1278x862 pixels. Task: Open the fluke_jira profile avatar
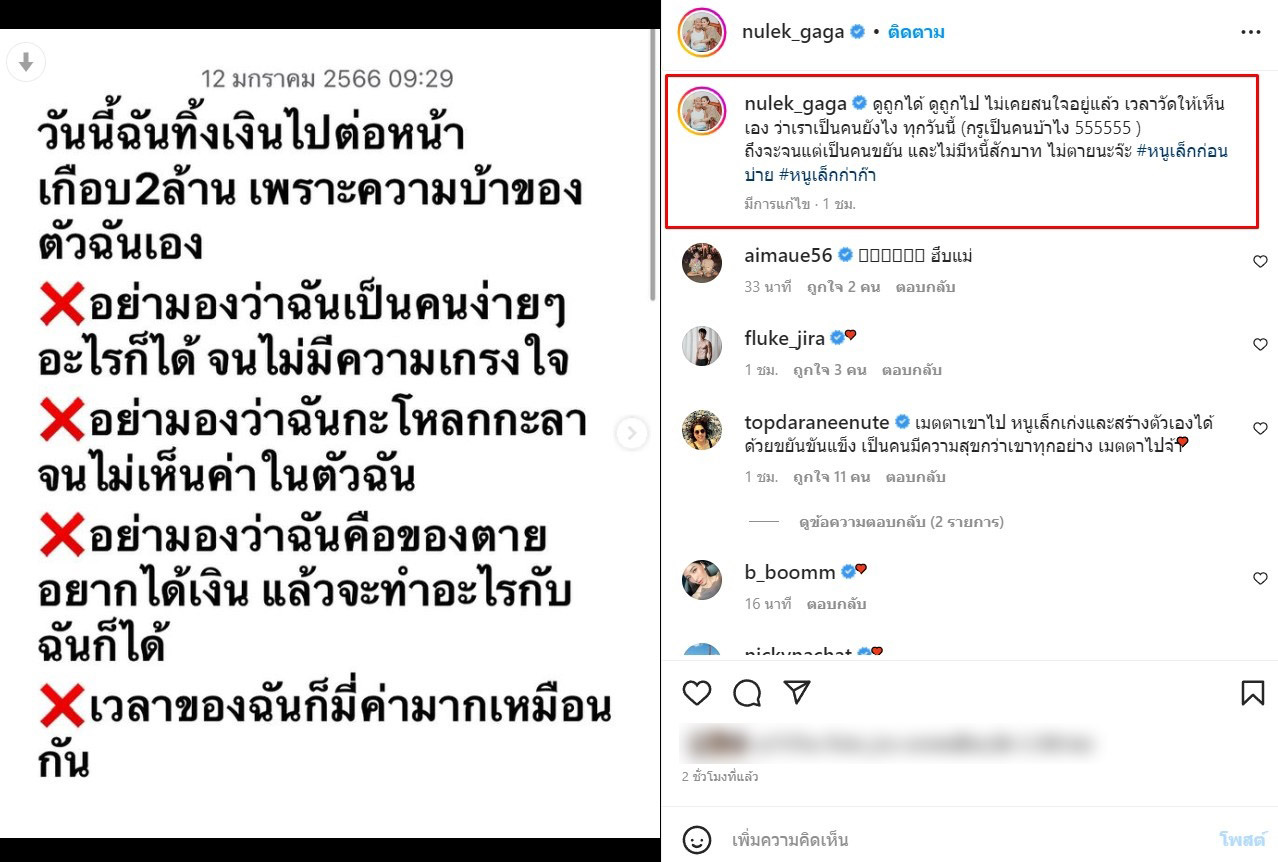(701, 345)
